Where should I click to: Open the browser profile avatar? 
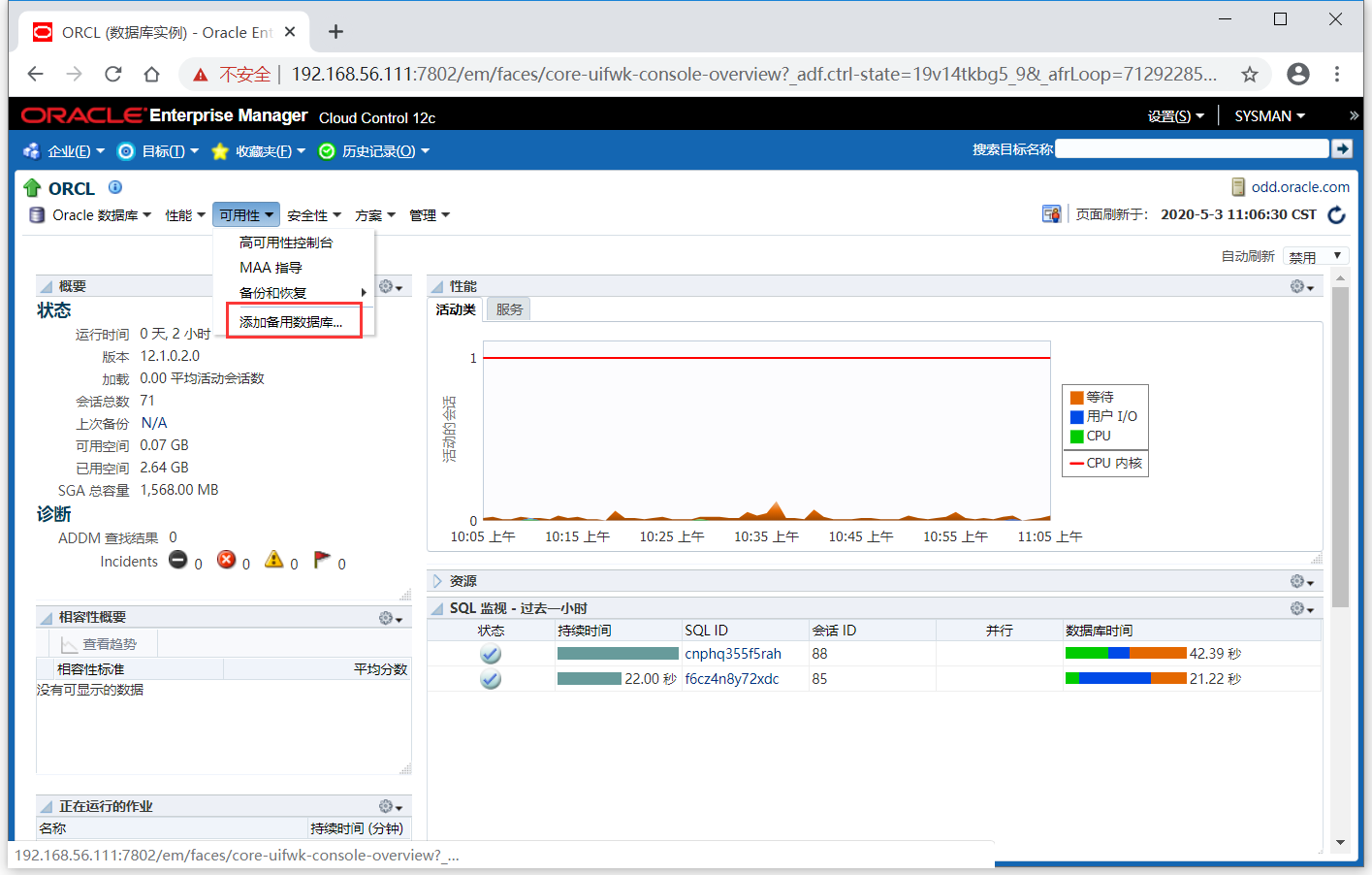tap(1298, 74)
